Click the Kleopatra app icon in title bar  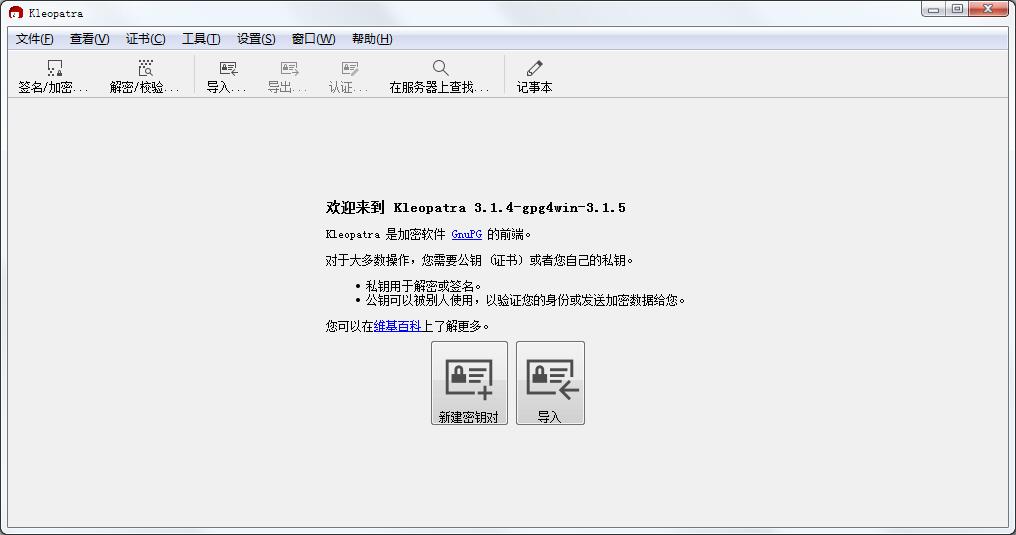coord(16,12)
